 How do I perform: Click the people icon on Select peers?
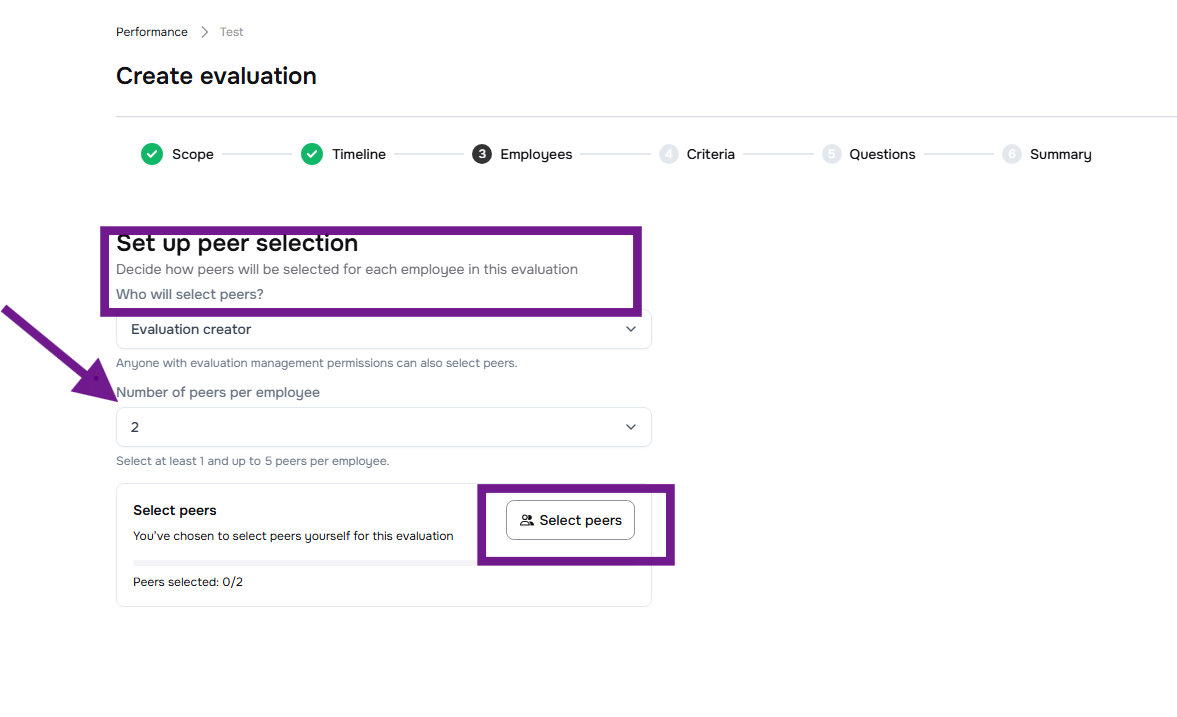click(527, 520)
